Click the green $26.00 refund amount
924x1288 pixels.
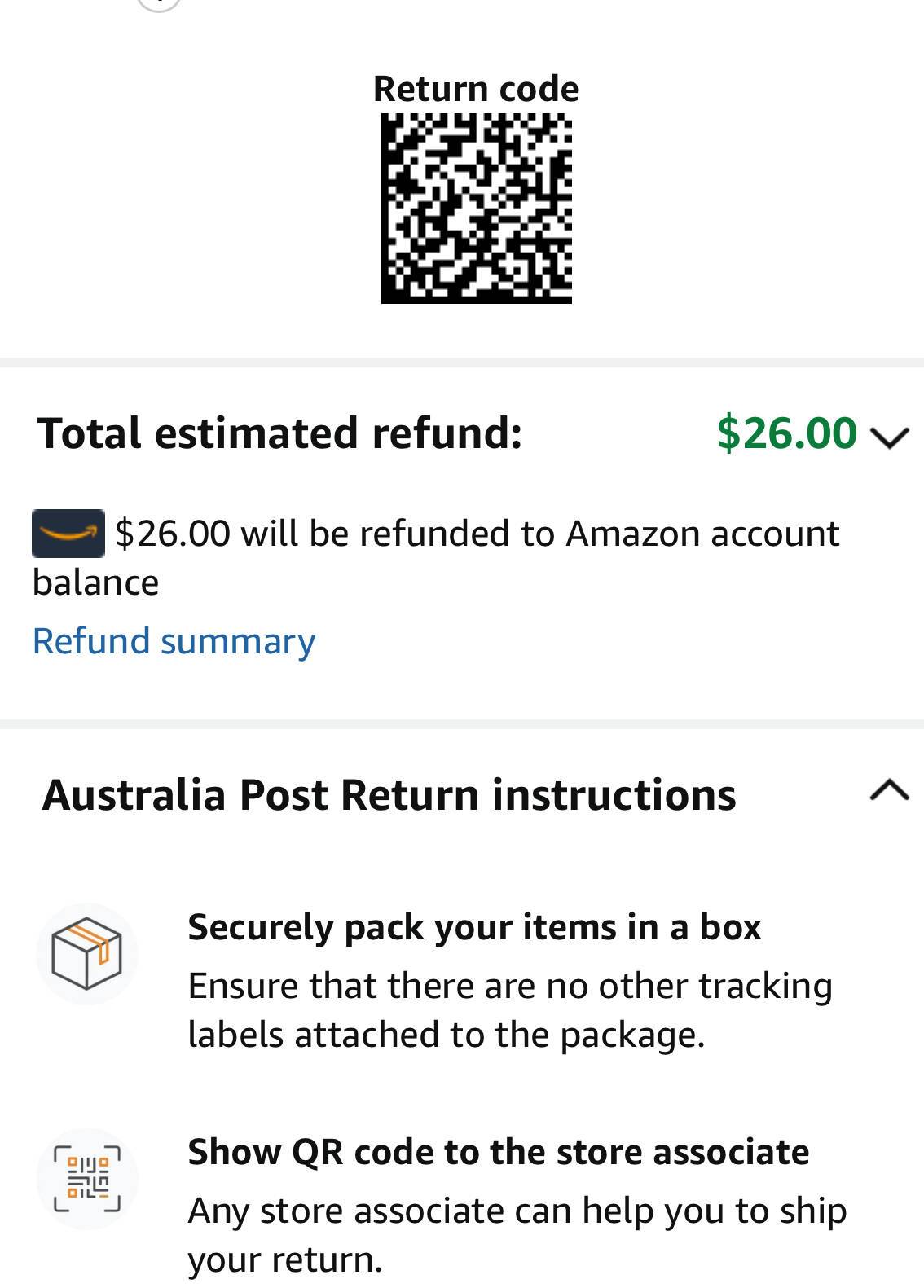point(786,433)
